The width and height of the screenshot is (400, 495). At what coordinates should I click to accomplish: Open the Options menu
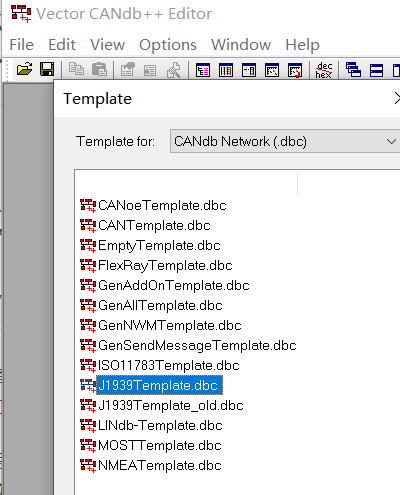tap(168, 45)
